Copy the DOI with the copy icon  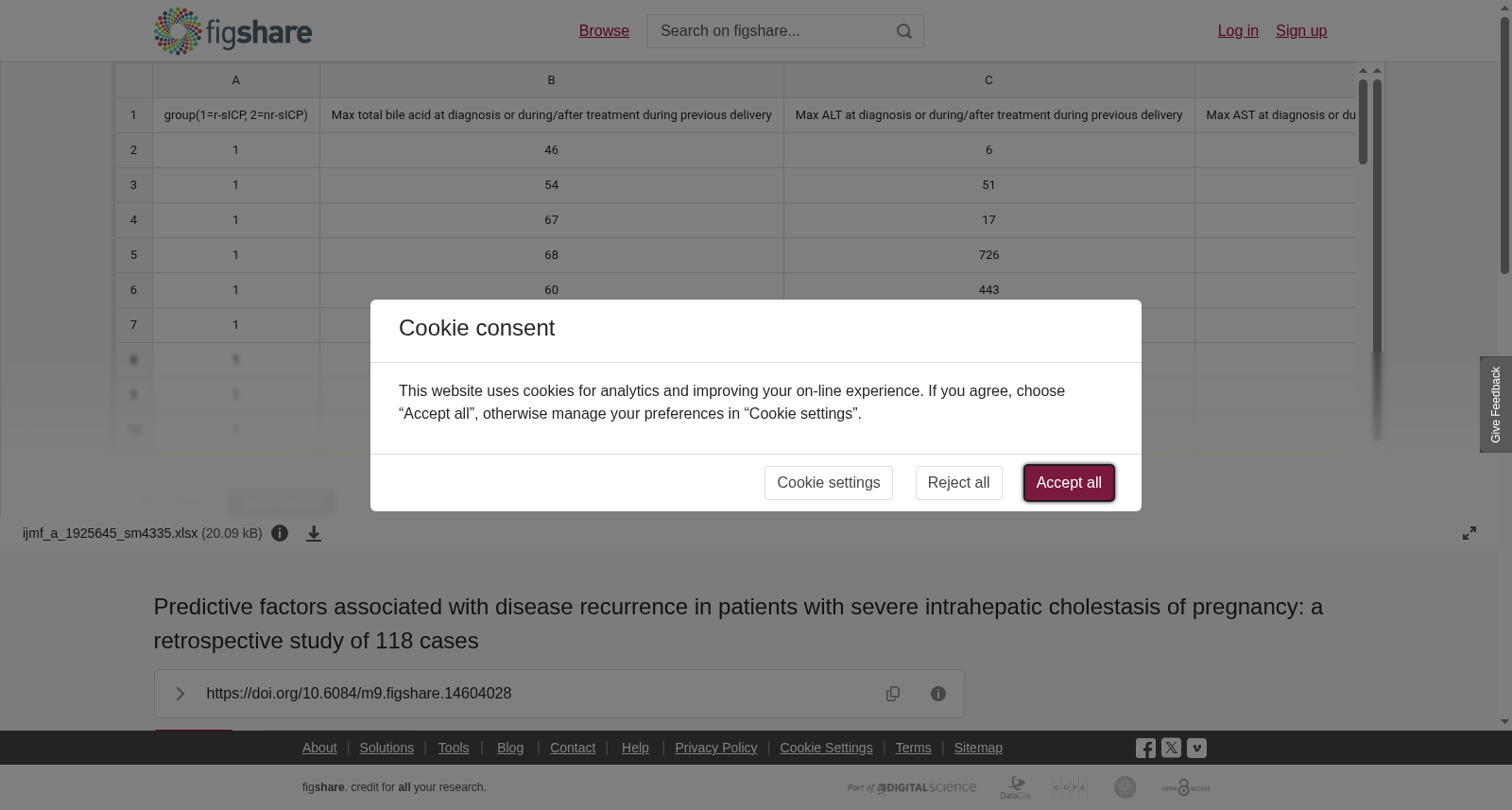[x=893, y=694]
